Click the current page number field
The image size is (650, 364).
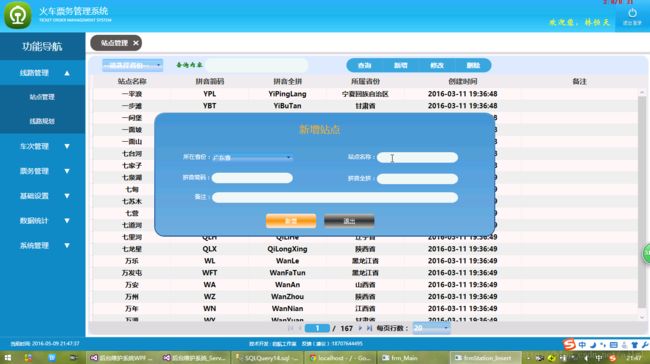coord(317,328)
